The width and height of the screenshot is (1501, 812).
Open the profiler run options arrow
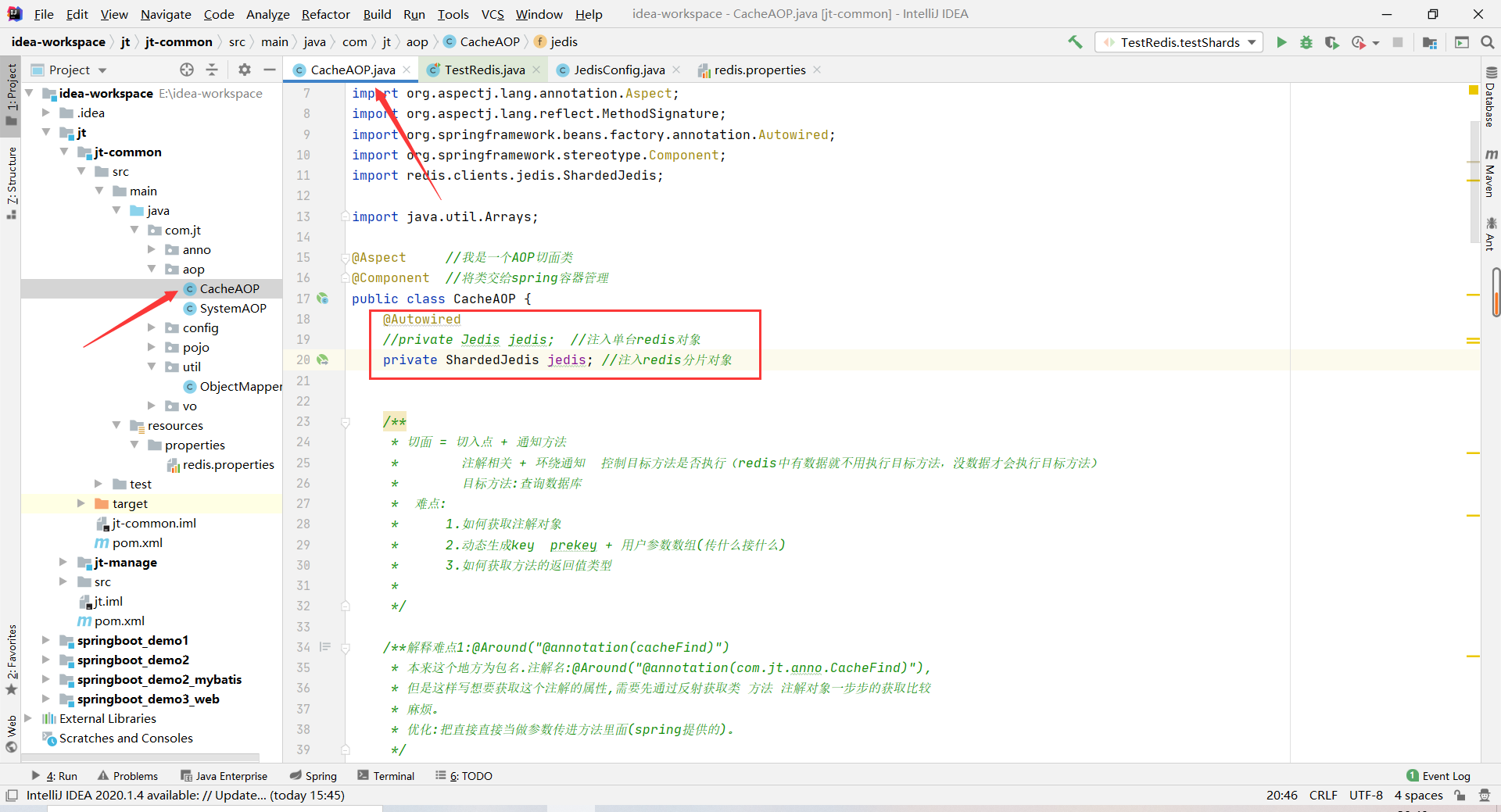point(1376,43)
